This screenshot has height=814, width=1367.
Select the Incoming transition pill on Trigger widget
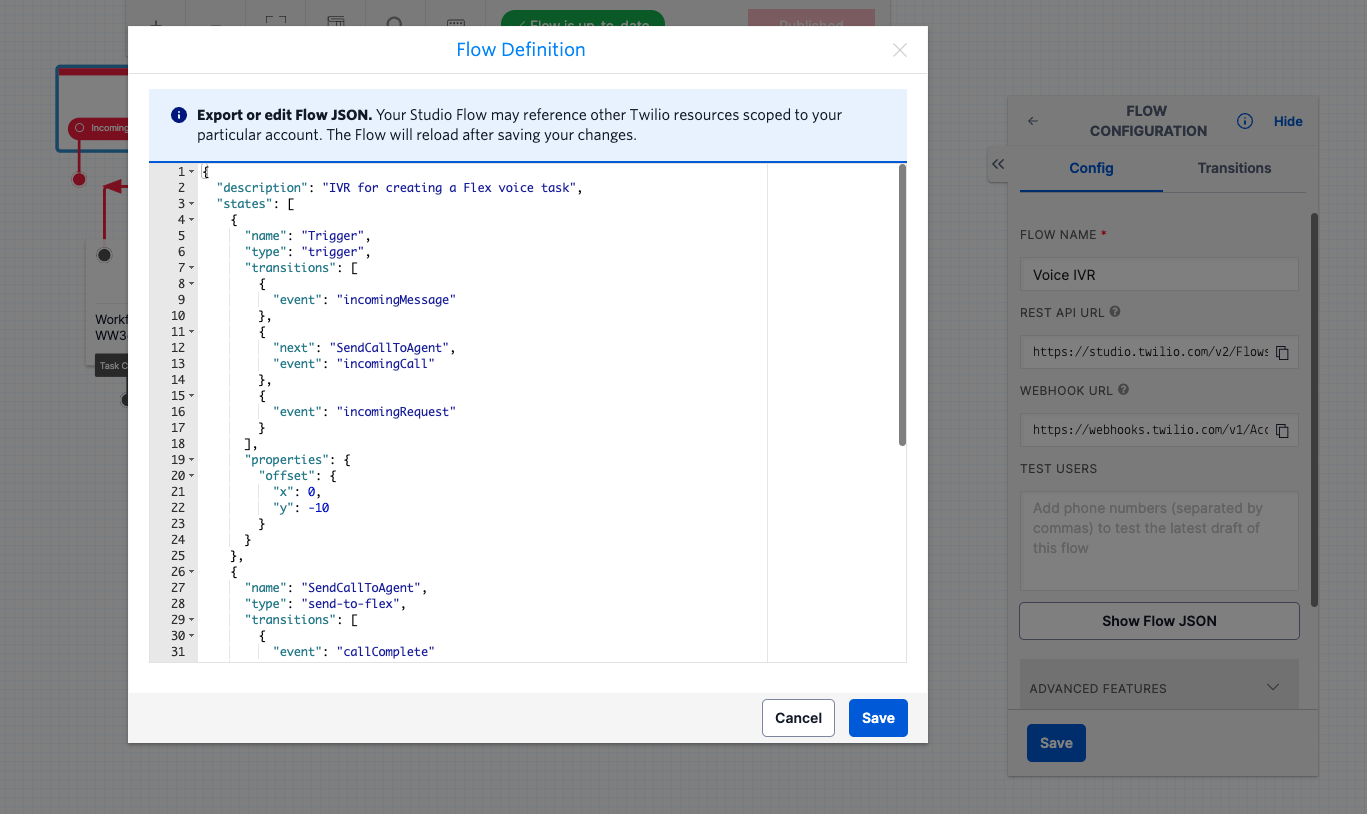(x=98, y=128)
